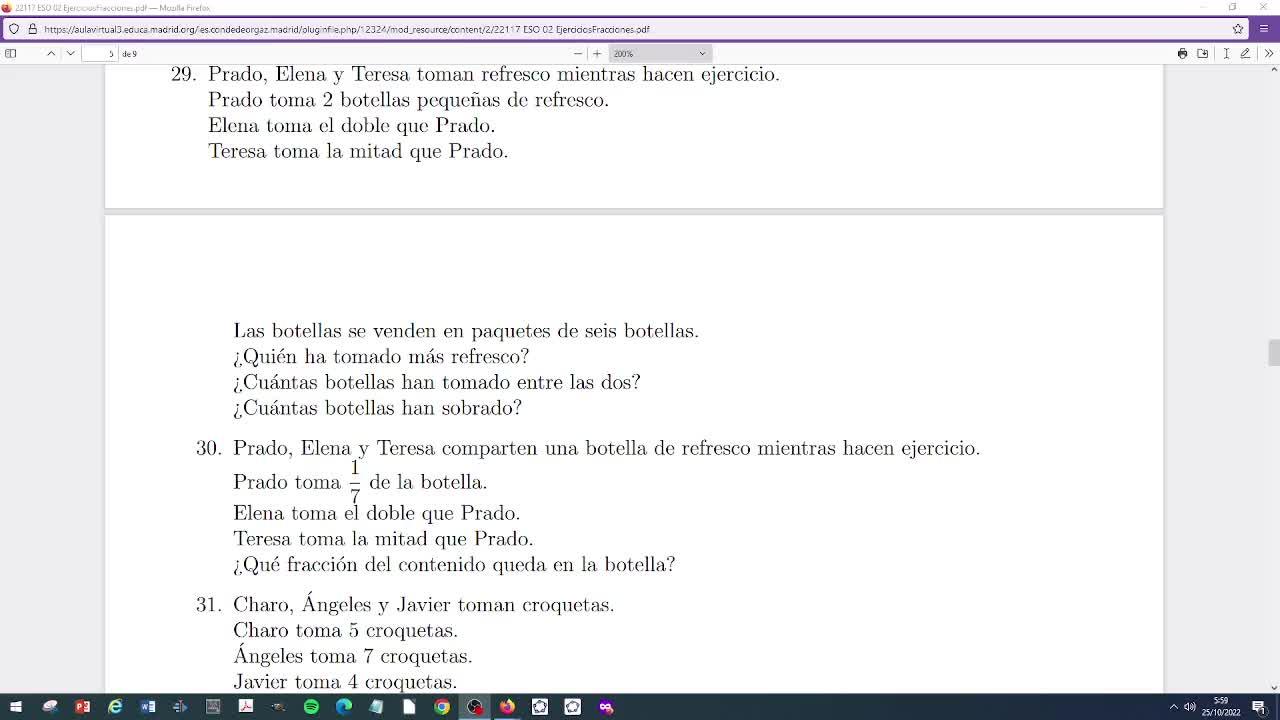Zoom in the PDF document

597,53
